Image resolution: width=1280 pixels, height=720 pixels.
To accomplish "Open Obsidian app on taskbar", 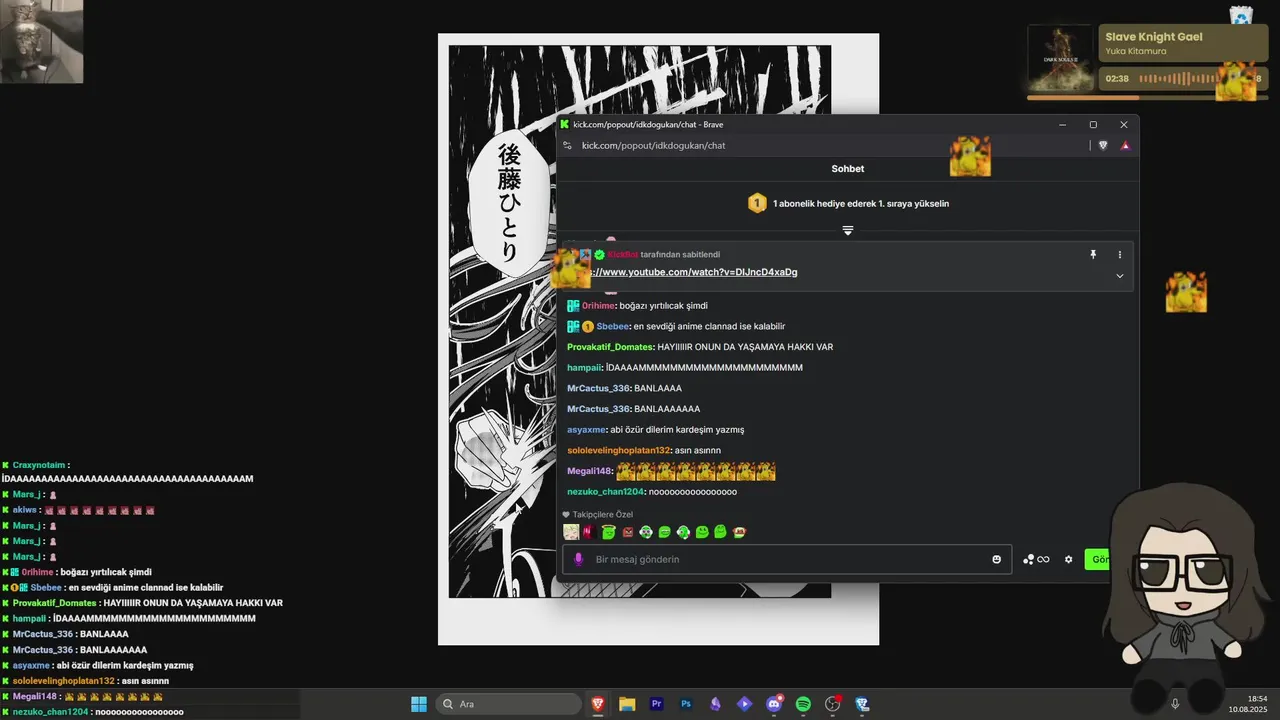I will click(x=715, y=704).
